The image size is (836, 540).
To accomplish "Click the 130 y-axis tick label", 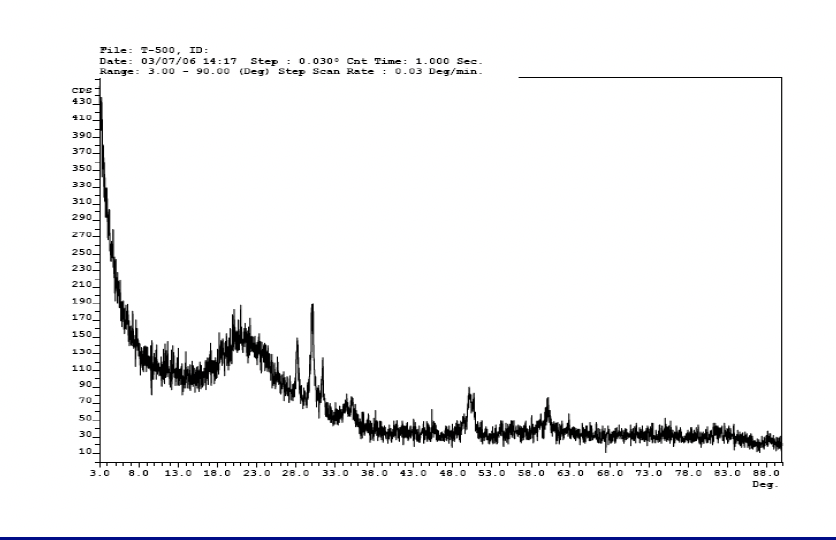I will [82, 352].
